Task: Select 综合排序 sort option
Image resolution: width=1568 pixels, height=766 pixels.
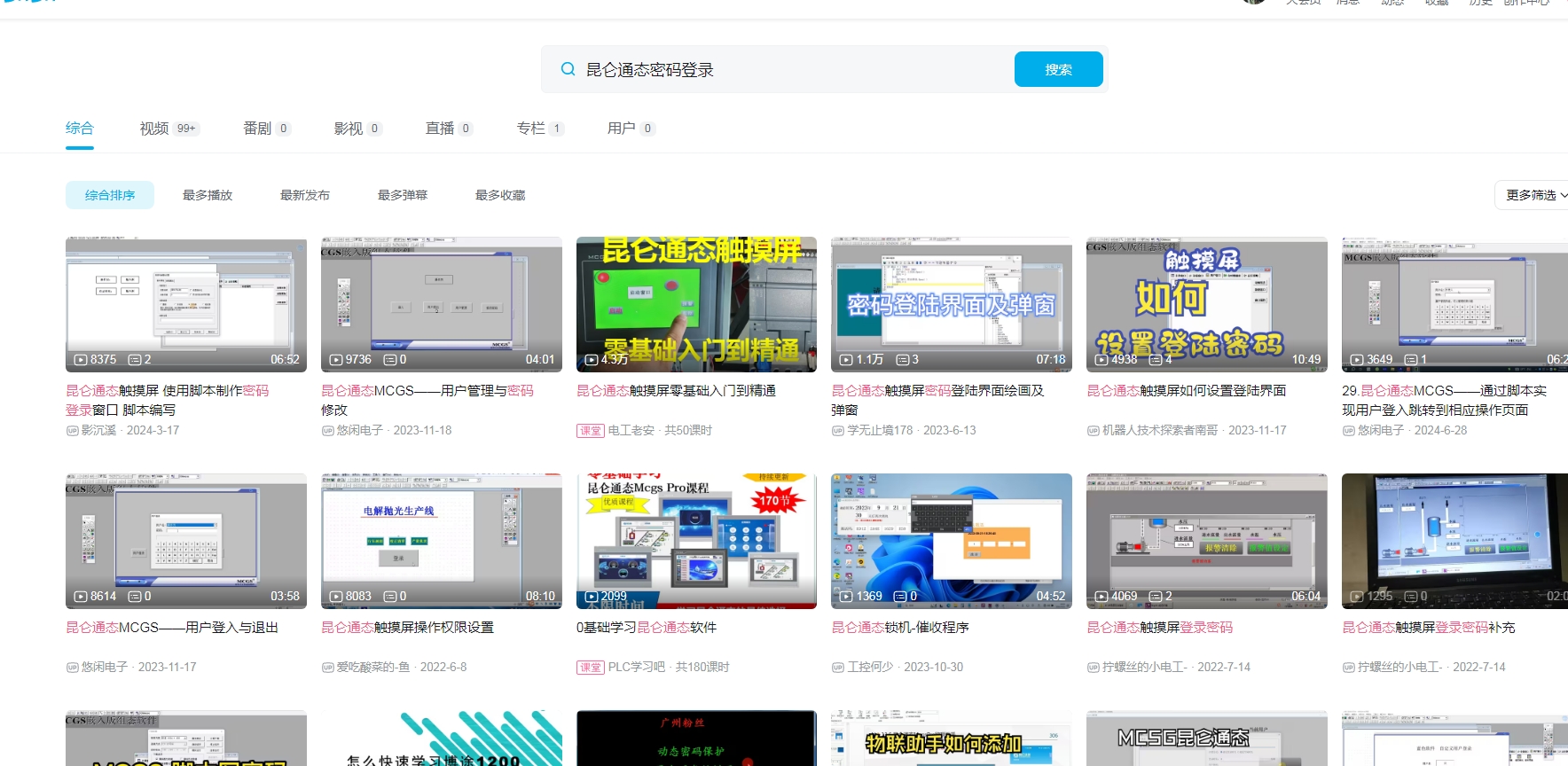Action: tap(110, 195)
